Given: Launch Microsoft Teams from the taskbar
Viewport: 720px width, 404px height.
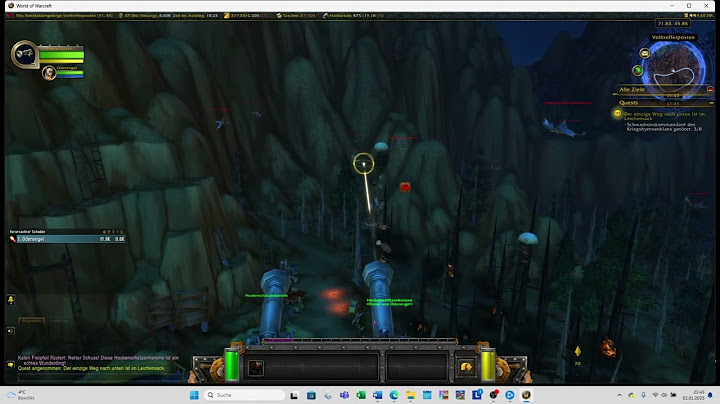Looking at the screenshot, I should pyautogui.click(x=344, y=395).
